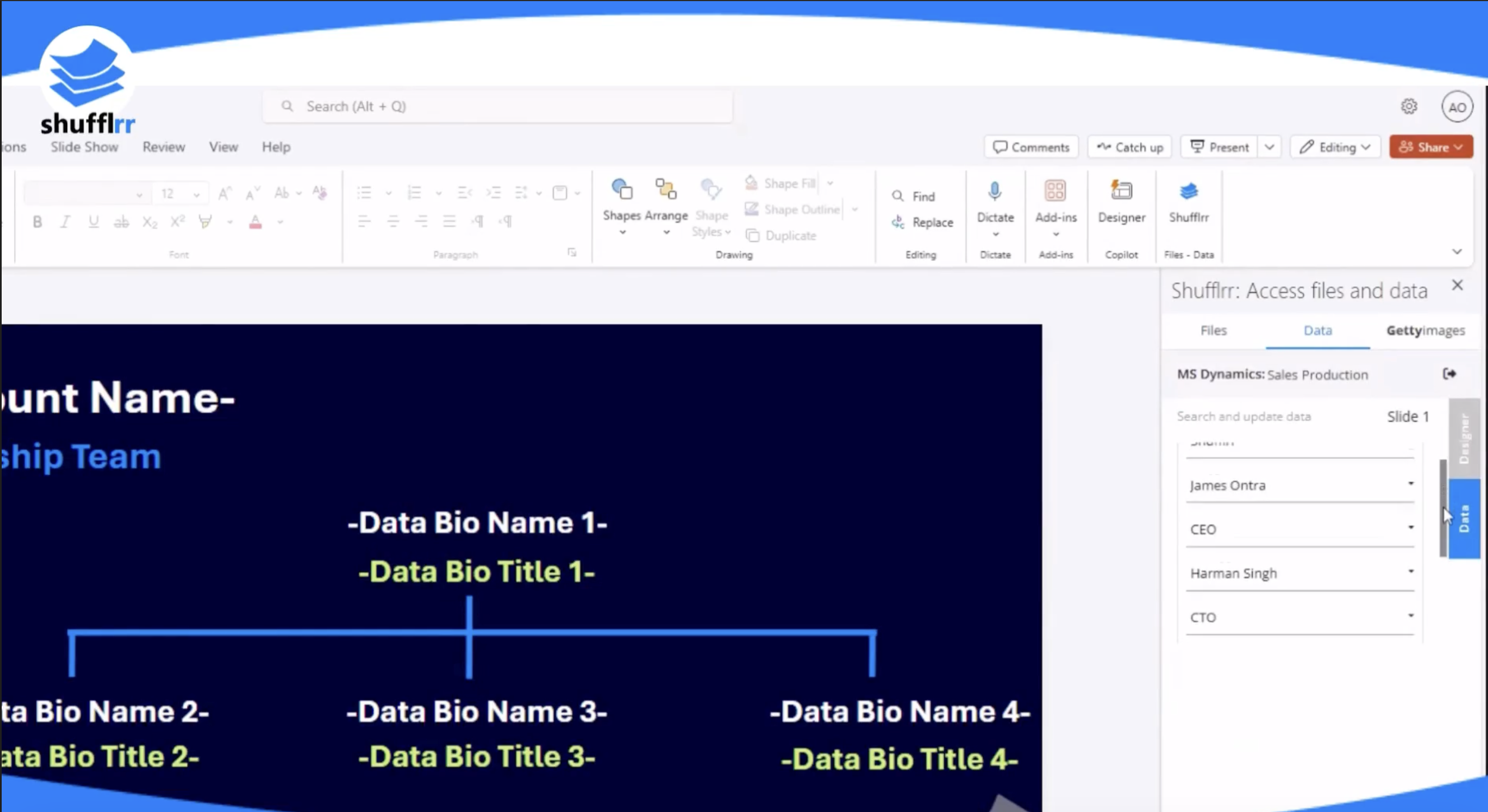
Task: Click the data list vertical scrollbar
Action: tap(1443, 508)
